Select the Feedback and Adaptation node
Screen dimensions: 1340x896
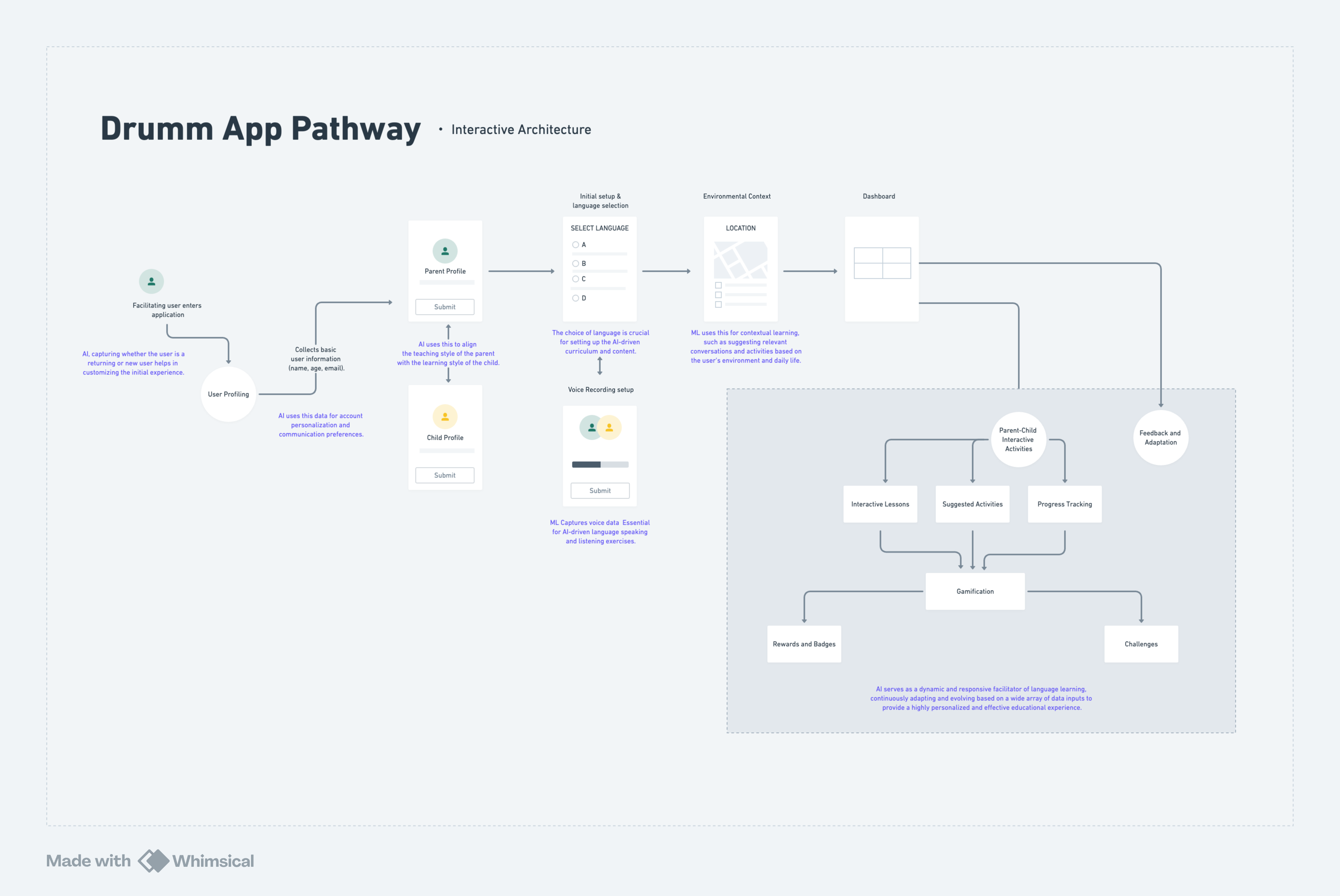(x=1160, y=438)
